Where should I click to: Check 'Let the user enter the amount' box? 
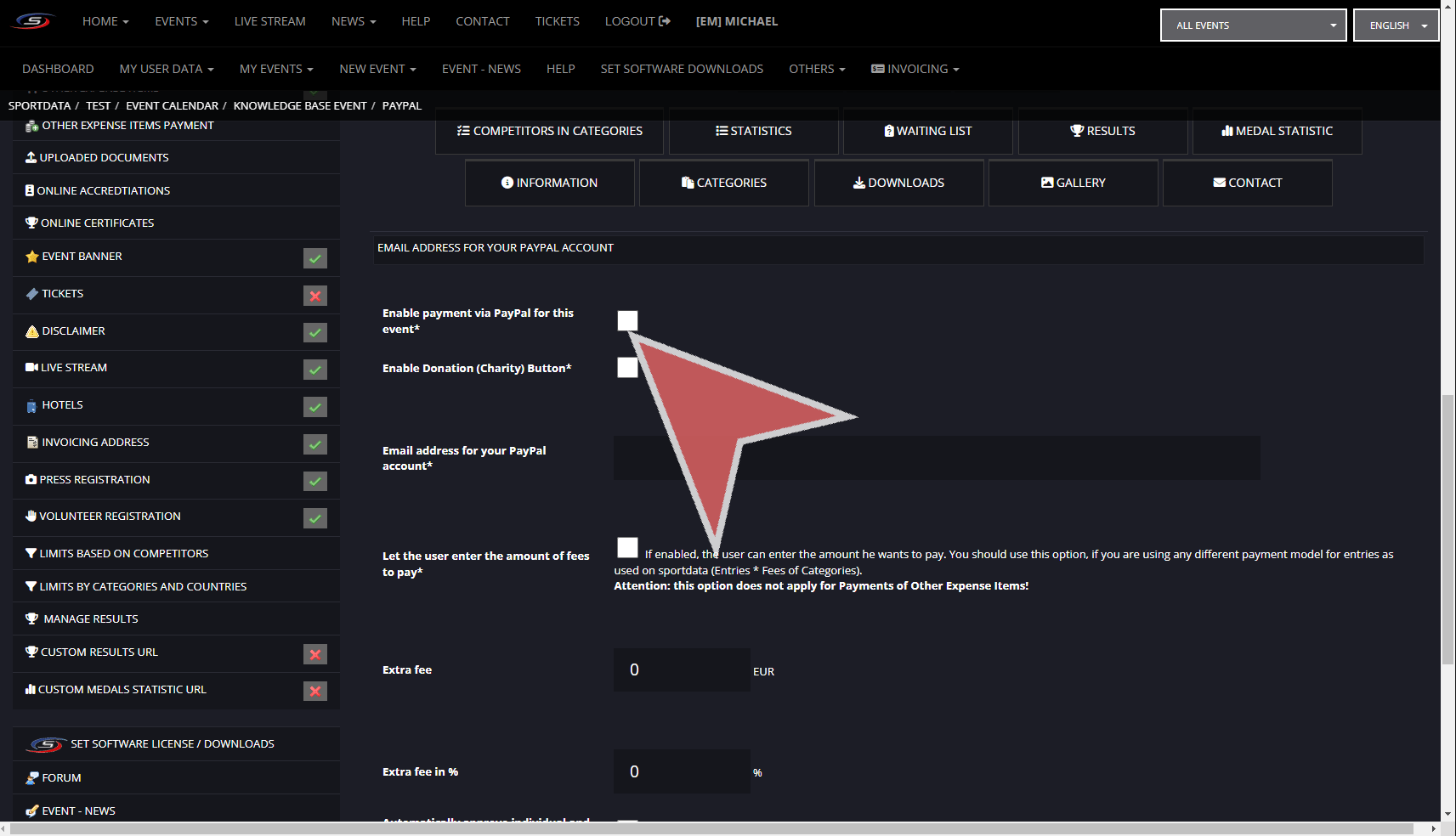pos(627,547)
